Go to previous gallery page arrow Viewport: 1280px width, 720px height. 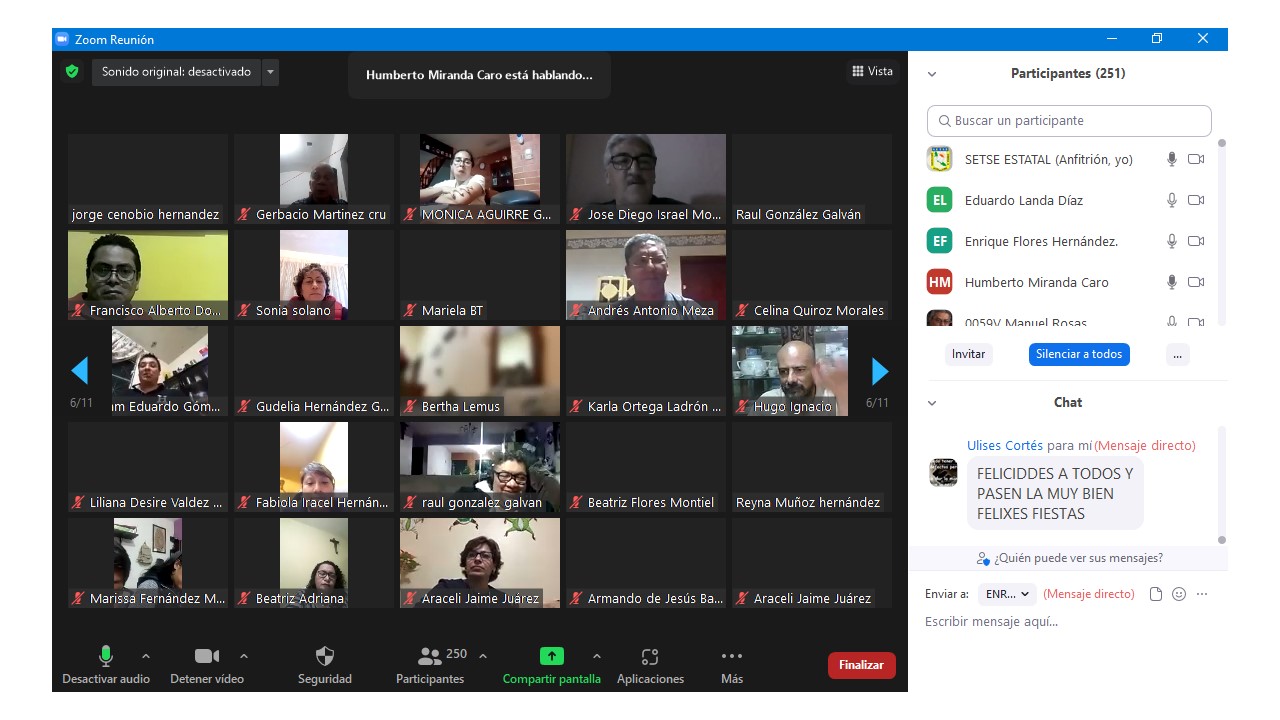click(80, 372)
